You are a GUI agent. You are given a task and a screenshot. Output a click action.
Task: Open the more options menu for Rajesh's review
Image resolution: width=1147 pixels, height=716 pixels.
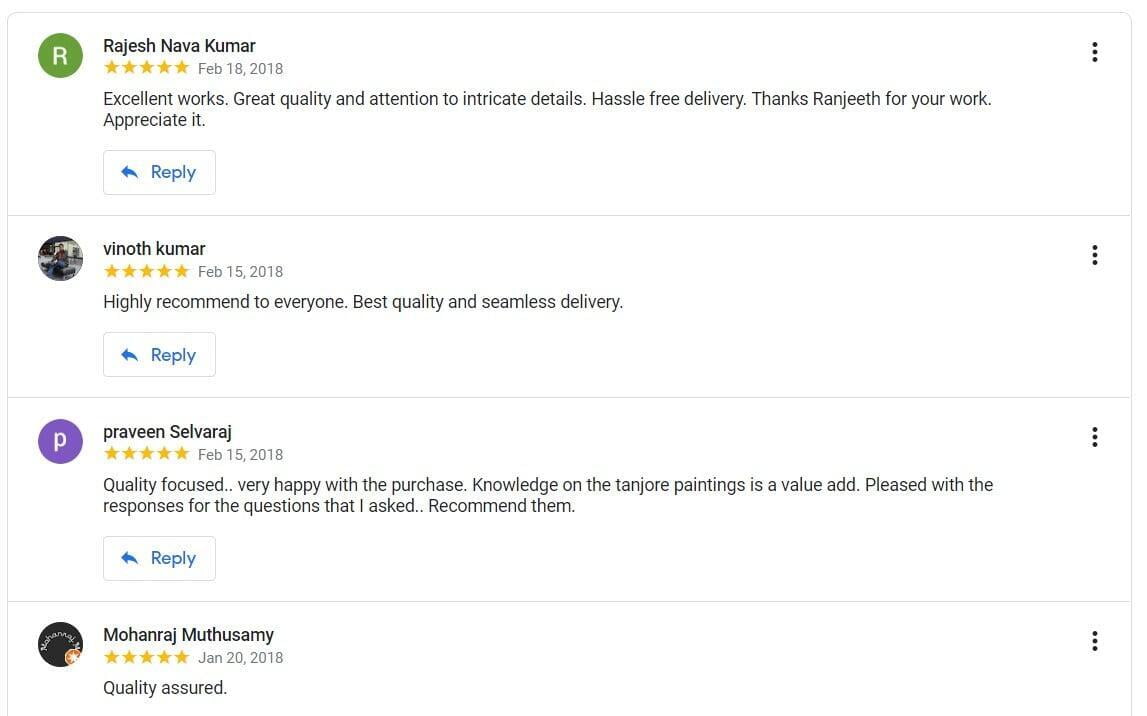(x=1094, y=52)
